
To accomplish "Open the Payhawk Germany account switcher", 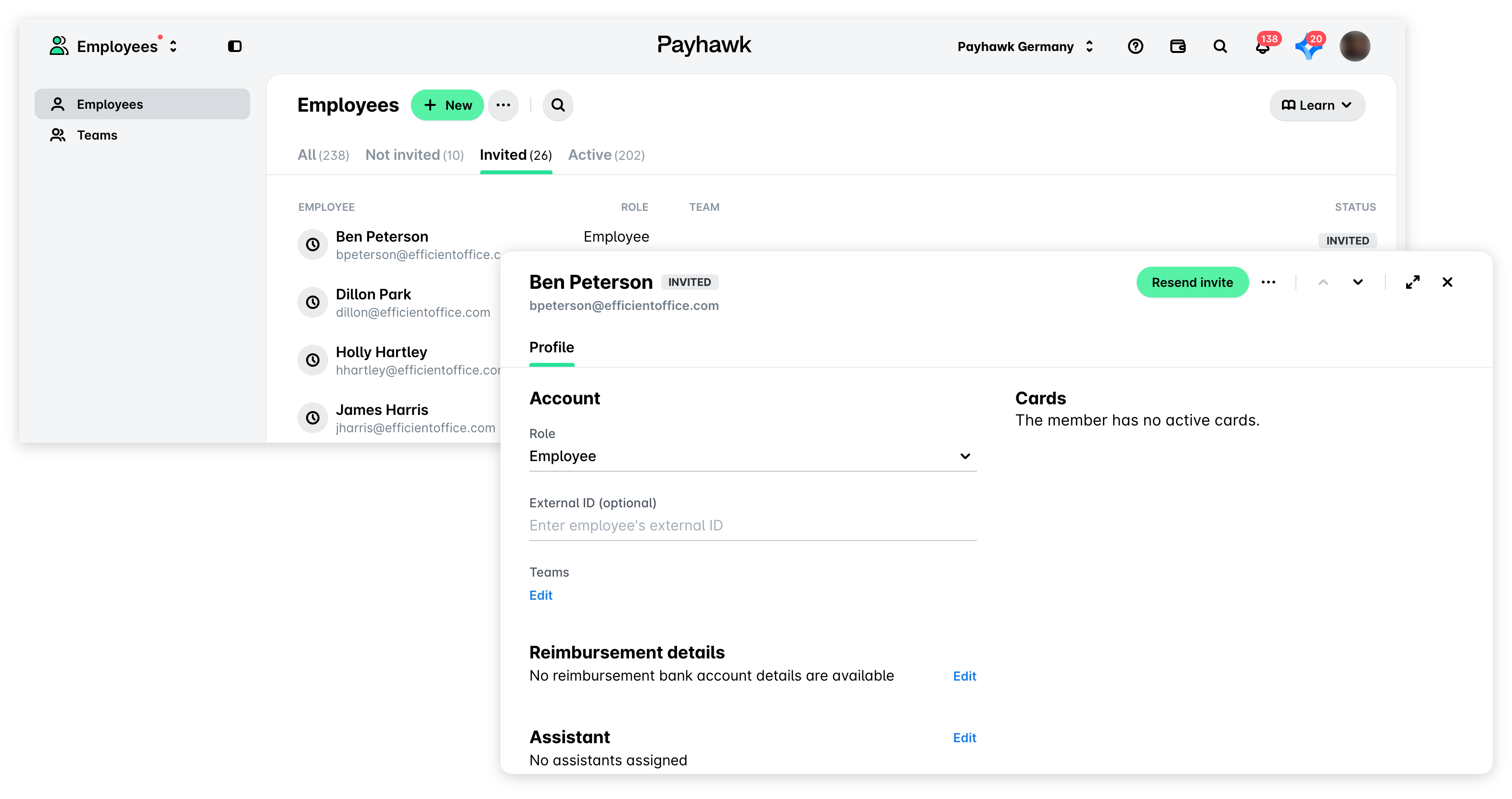I will [x=1025, y=46].
